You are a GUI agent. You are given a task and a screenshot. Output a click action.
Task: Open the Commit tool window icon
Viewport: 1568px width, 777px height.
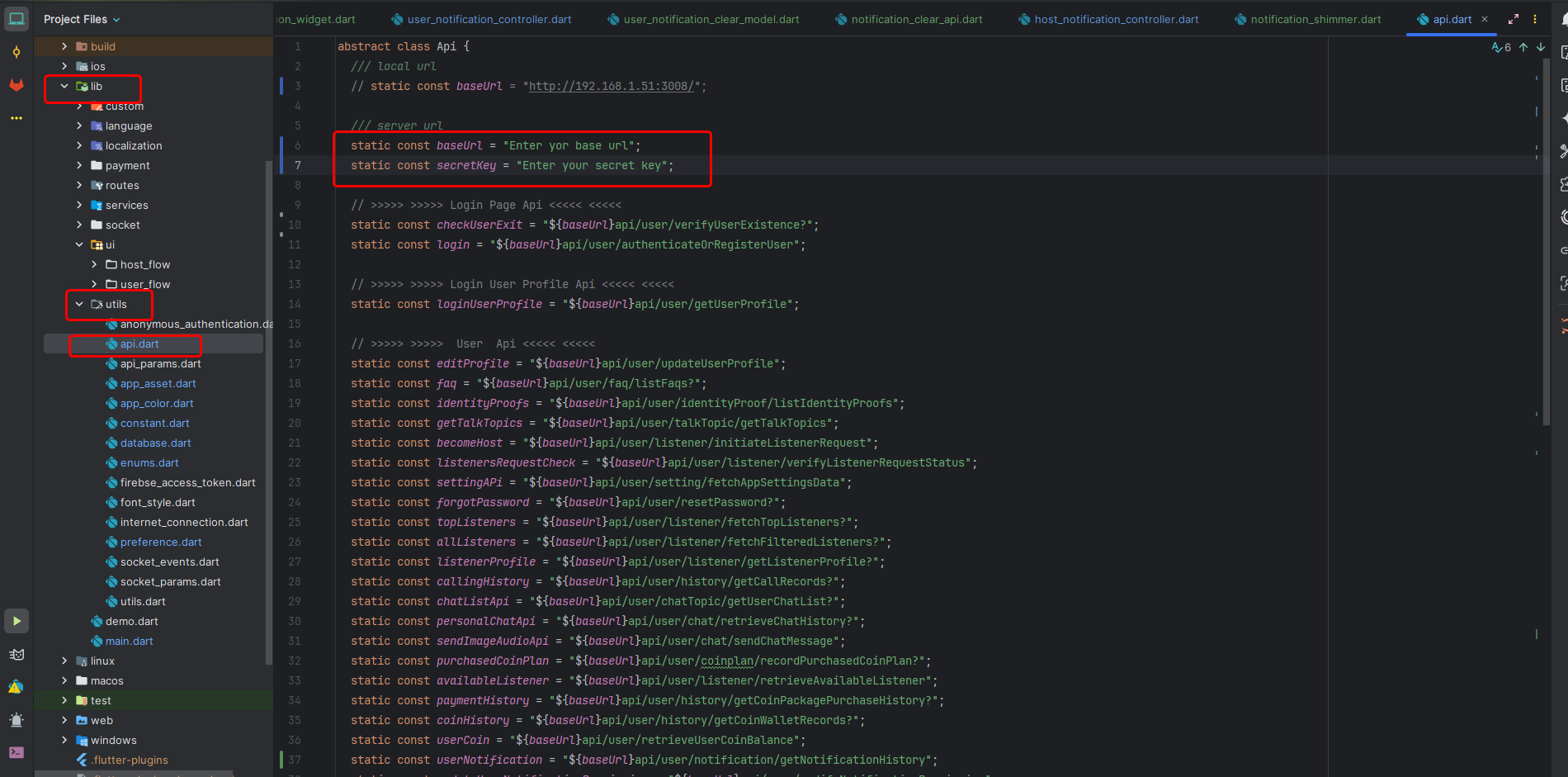(x=17, y=53)
